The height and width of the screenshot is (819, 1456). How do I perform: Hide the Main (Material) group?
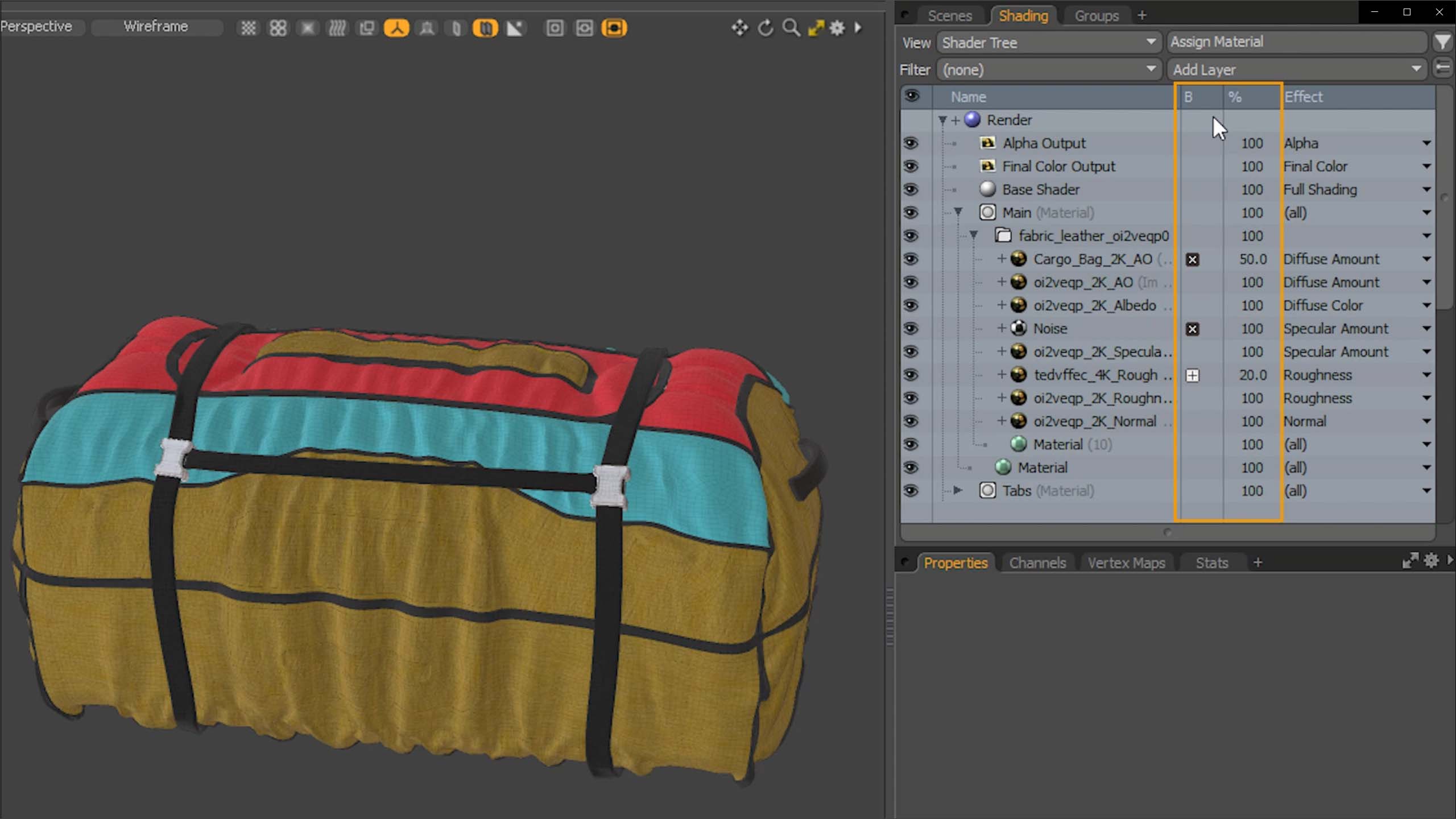(911, 213)
